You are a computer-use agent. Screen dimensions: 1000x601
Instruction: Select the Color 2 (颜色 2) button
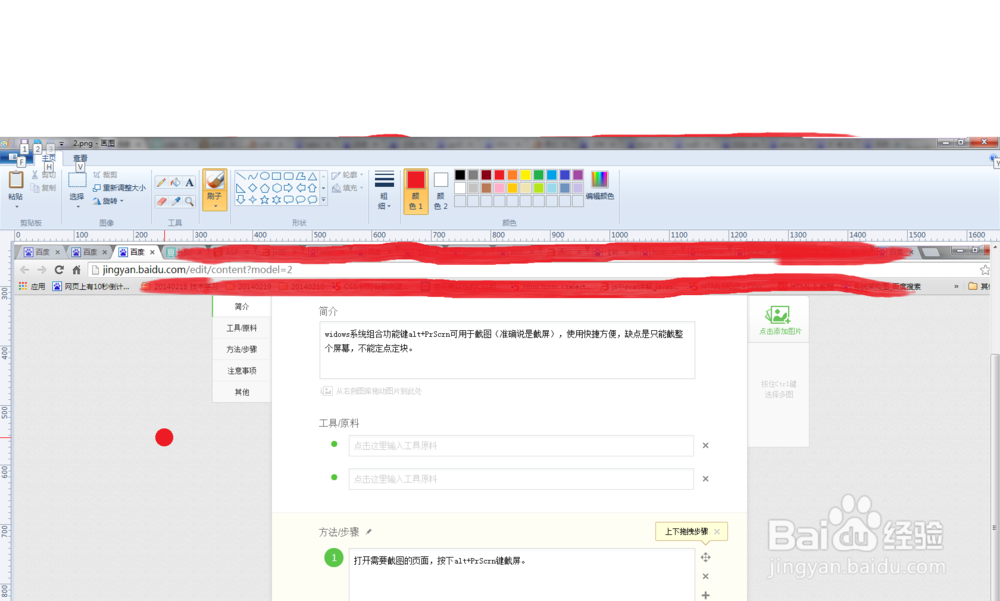coord(441,191)
